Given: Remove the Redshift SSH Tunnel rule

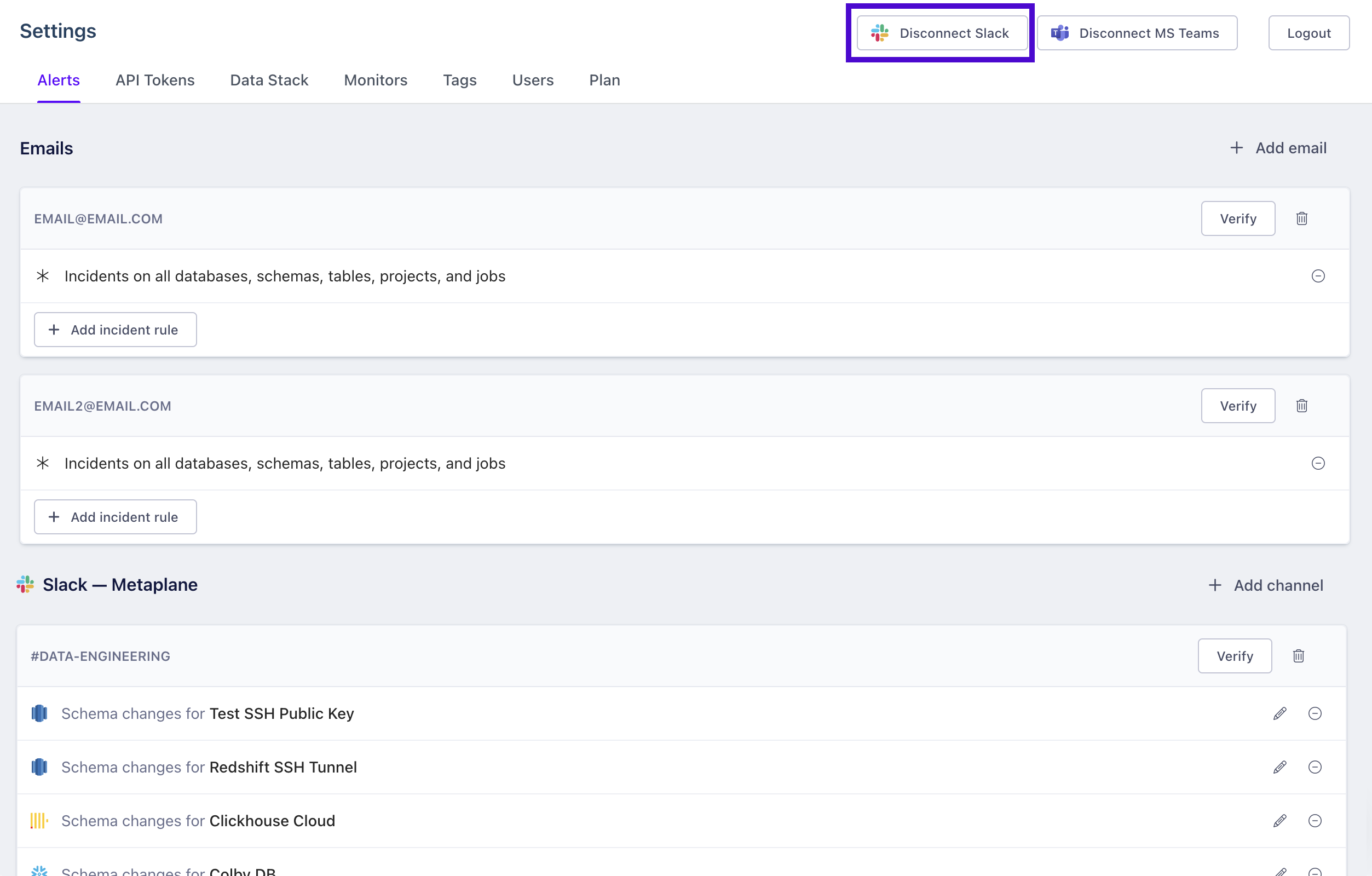Looking at the screenshot, I should point(1315,767).
